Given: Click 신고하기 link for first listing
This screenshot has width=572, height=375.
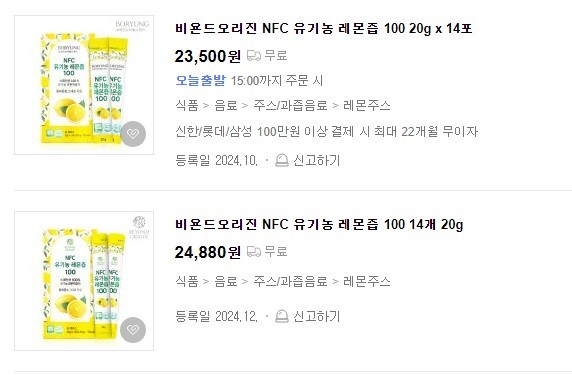Looking at the screenshot, I should click(317, 161).
